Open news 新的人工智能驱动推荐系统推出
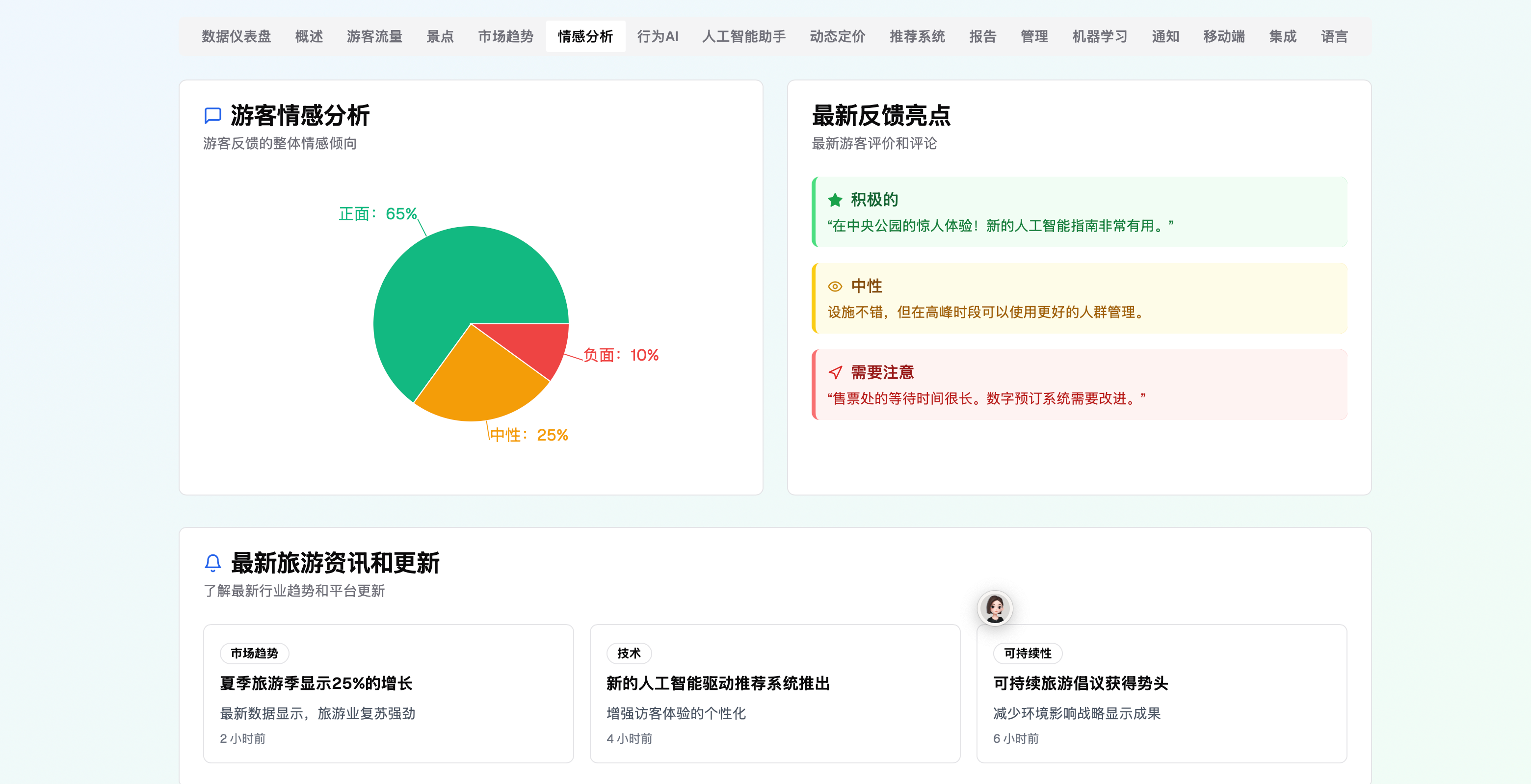This screenshot has height=784, width=1531. (717, 683)
